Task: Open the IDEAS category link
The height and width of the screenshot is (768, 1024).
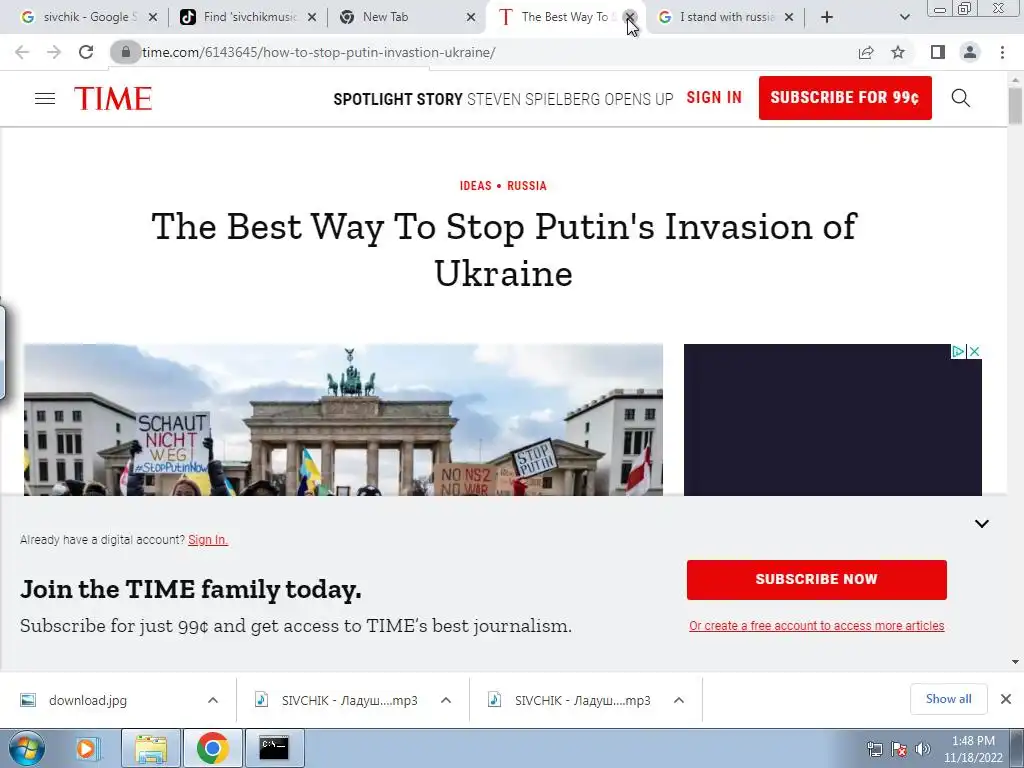Action: pyautogui.click(x=475, y=185)
